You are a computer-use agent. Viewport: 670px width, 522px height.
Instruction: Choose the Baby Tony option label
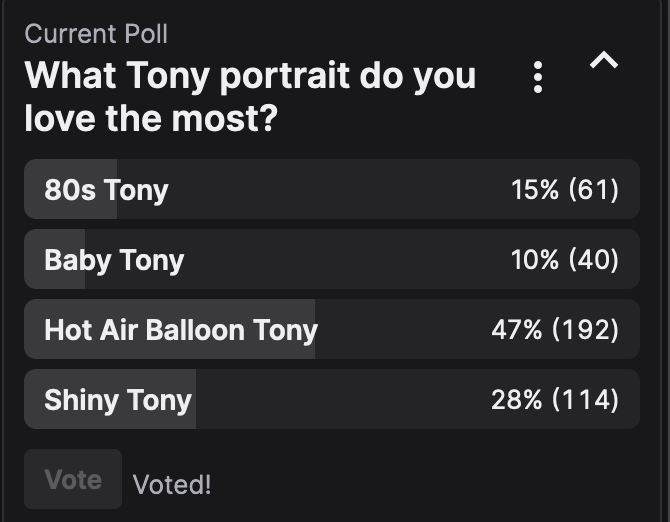[x=114, y=260]
